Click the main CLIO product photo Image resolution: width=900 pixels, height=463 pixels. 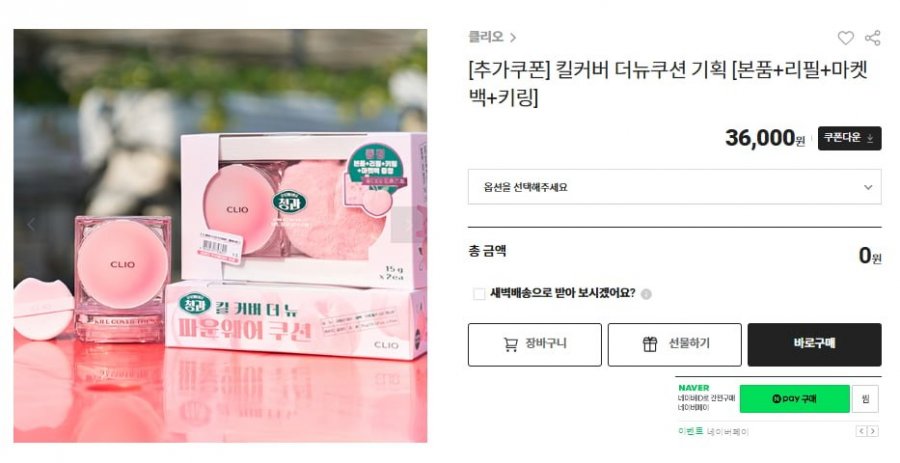click(x=220, y=236)
